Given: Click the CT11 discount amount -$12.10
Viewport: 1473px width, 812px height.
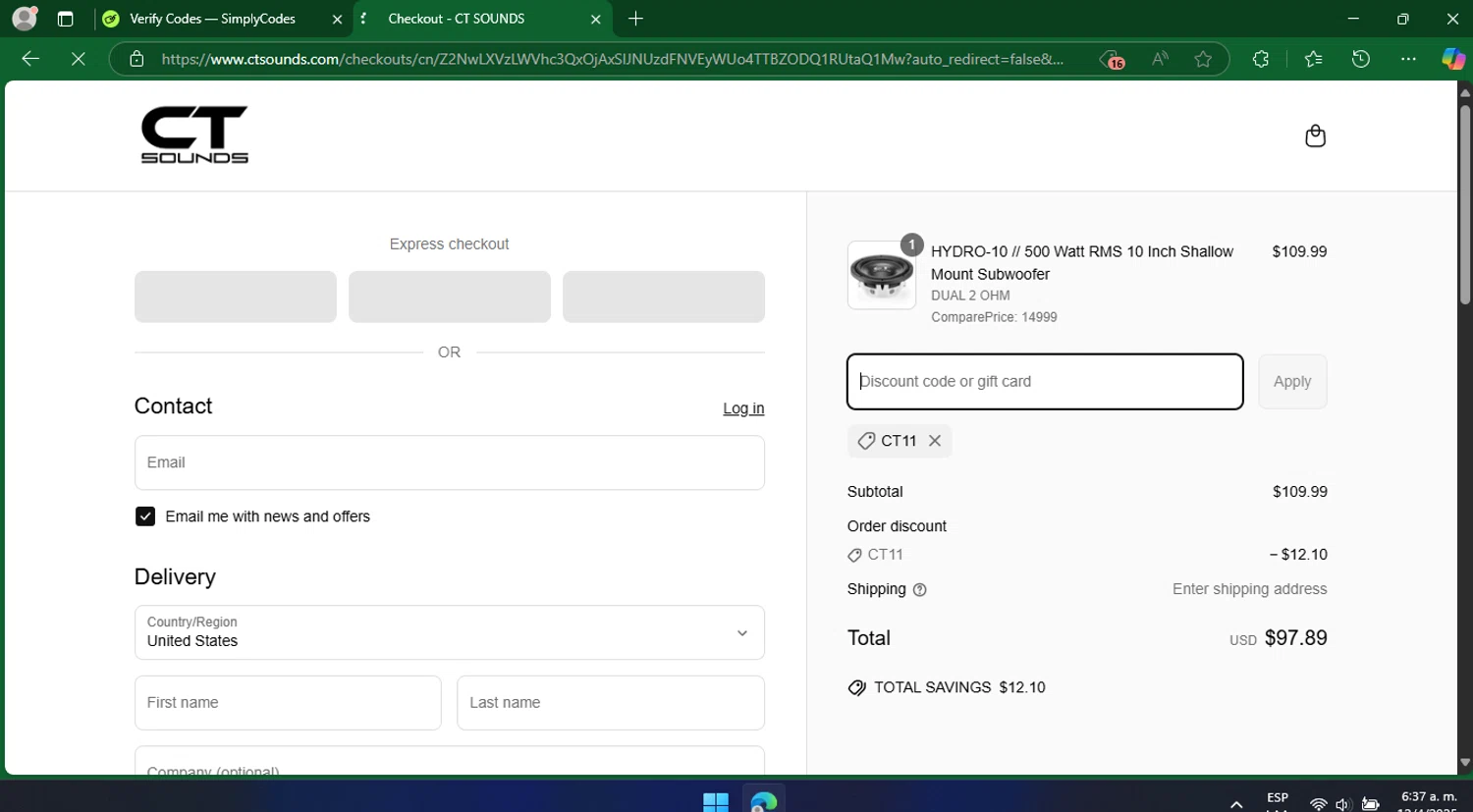Looking at the screenshot, I should click(x=1298, y=555).
